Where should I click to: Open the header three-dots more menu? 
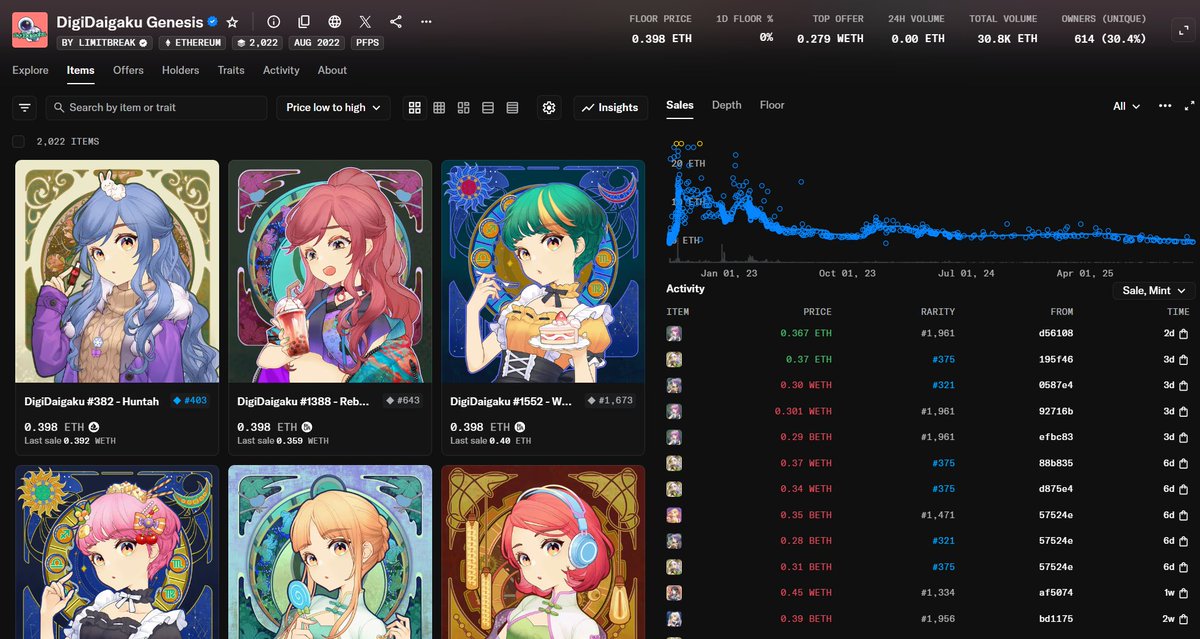427,21
